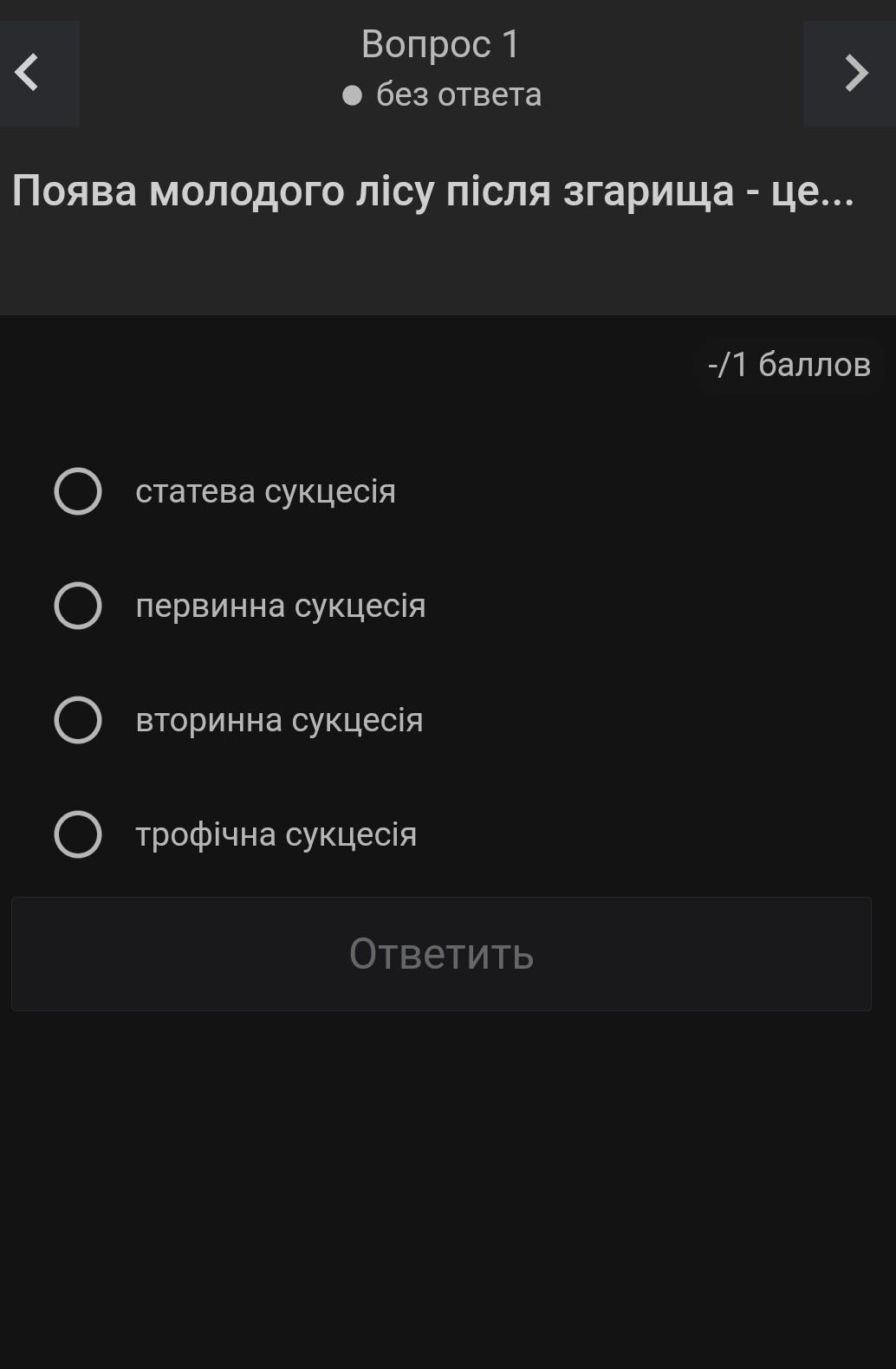Click the 'Вопрос 1' heading
Screen dimensions: 896x1369
[x=440, y=44]
